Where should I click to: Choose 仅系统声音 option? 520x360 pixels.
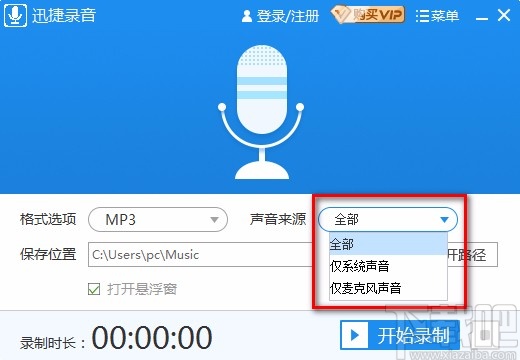[388, 266]
